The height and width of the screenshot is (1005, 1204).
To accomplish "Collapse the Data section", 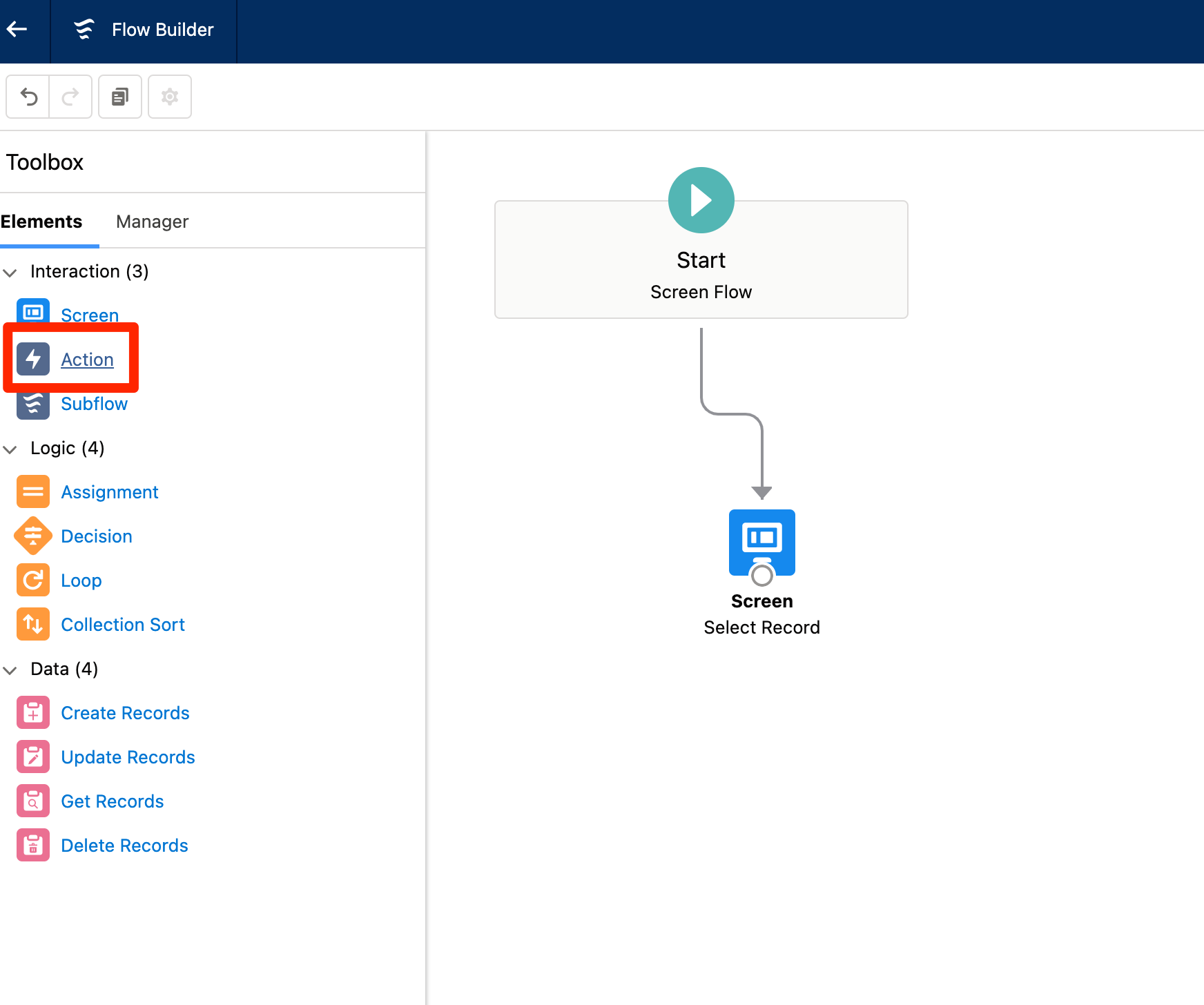I will (x=10, y=670).
